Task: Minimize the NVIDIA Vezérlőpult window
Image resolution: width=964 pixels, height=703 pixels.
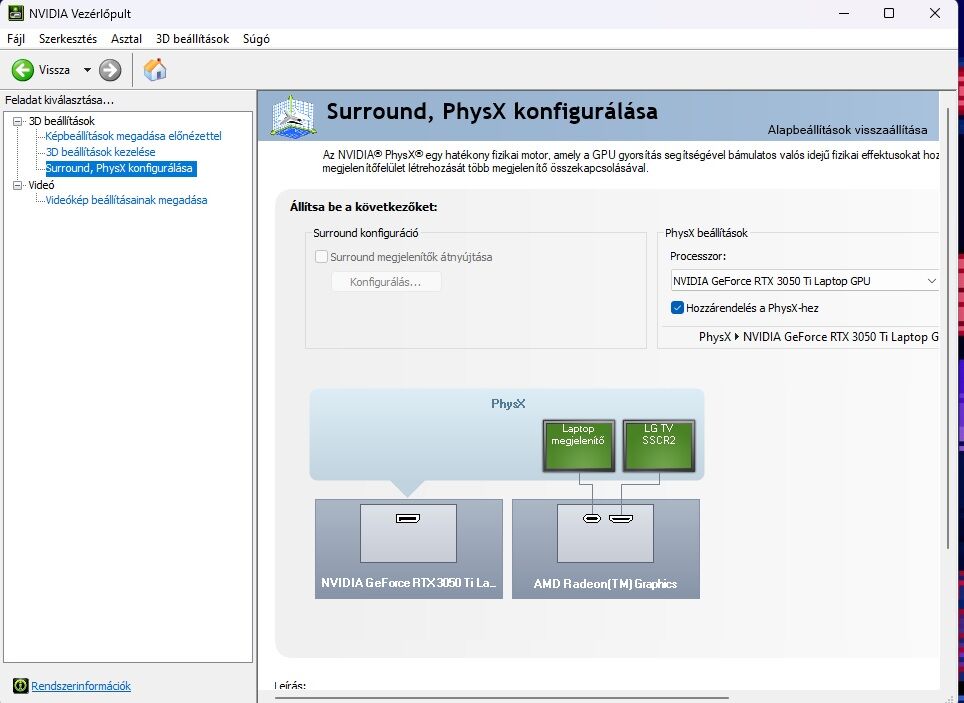Action: (844, 13)
